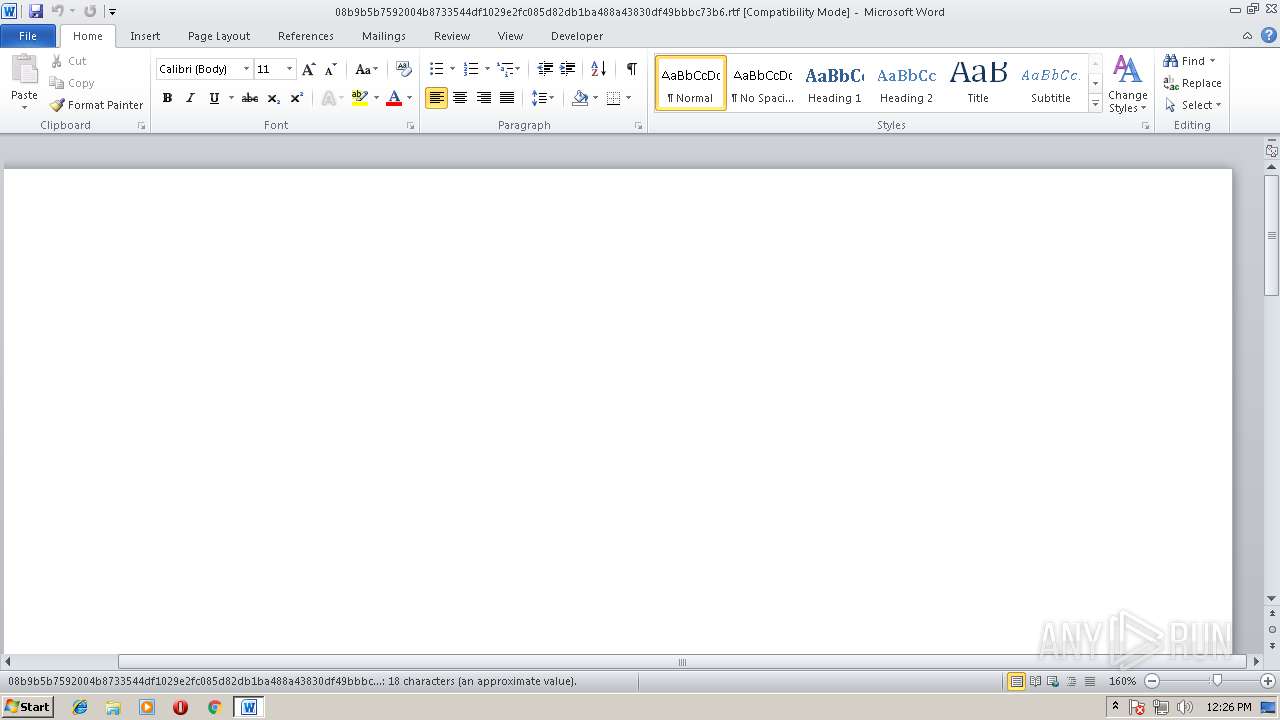Toggle Underline formatting
The height and width of the screenshot is (720, 1280).
(213, 98)
